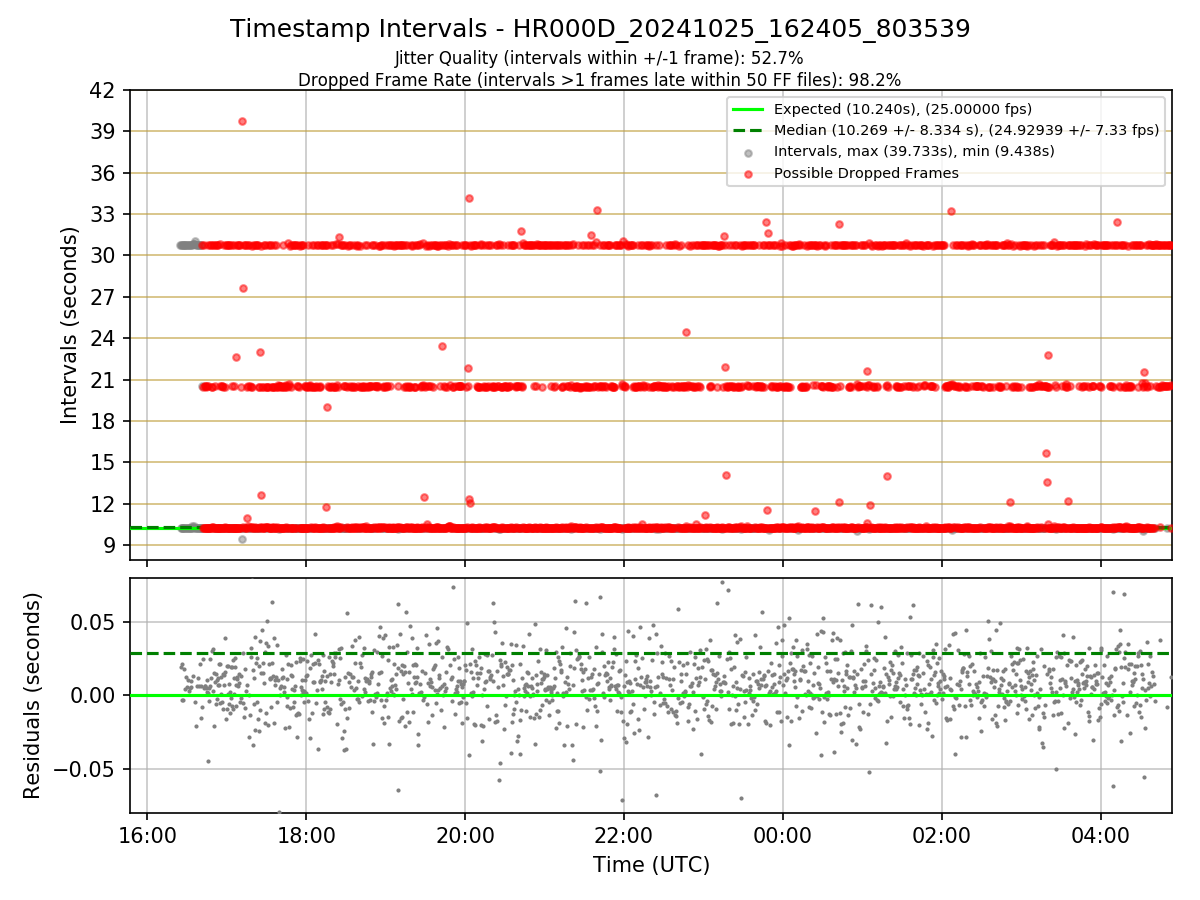Click the "Time (UTC)" x-axis label
This screenshot has height=900, width=1200.
tap(651, 864)
